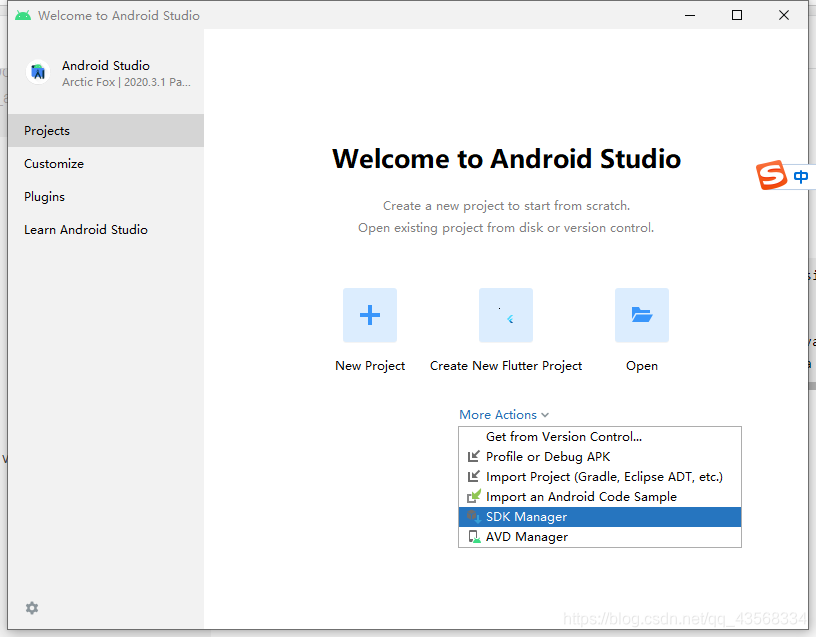Click the Open folder icon
This screenshot has height=637, width=816.
click(x=642, y=315)
